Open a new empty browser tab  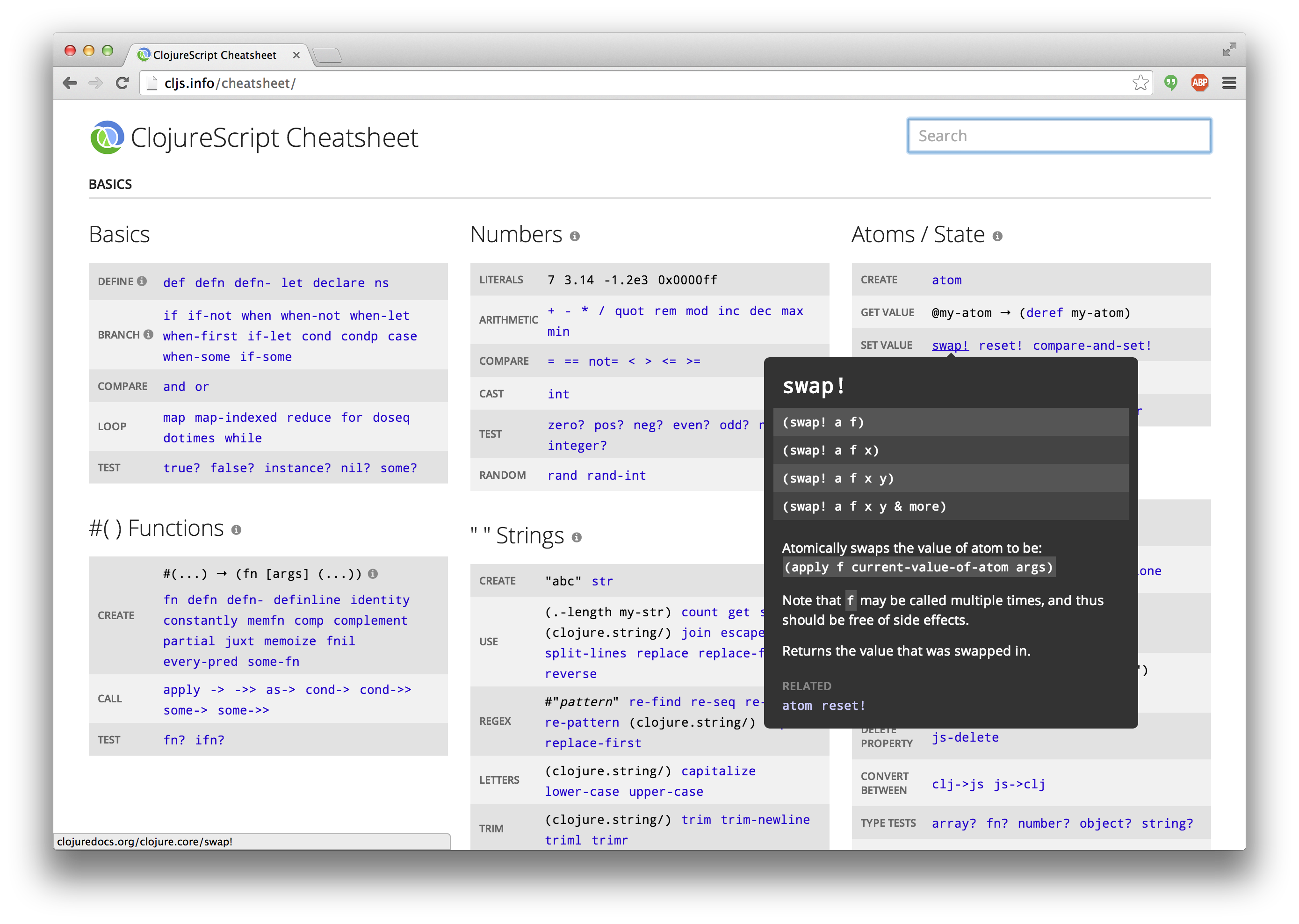pyautogui.click(x=327, y=55)
